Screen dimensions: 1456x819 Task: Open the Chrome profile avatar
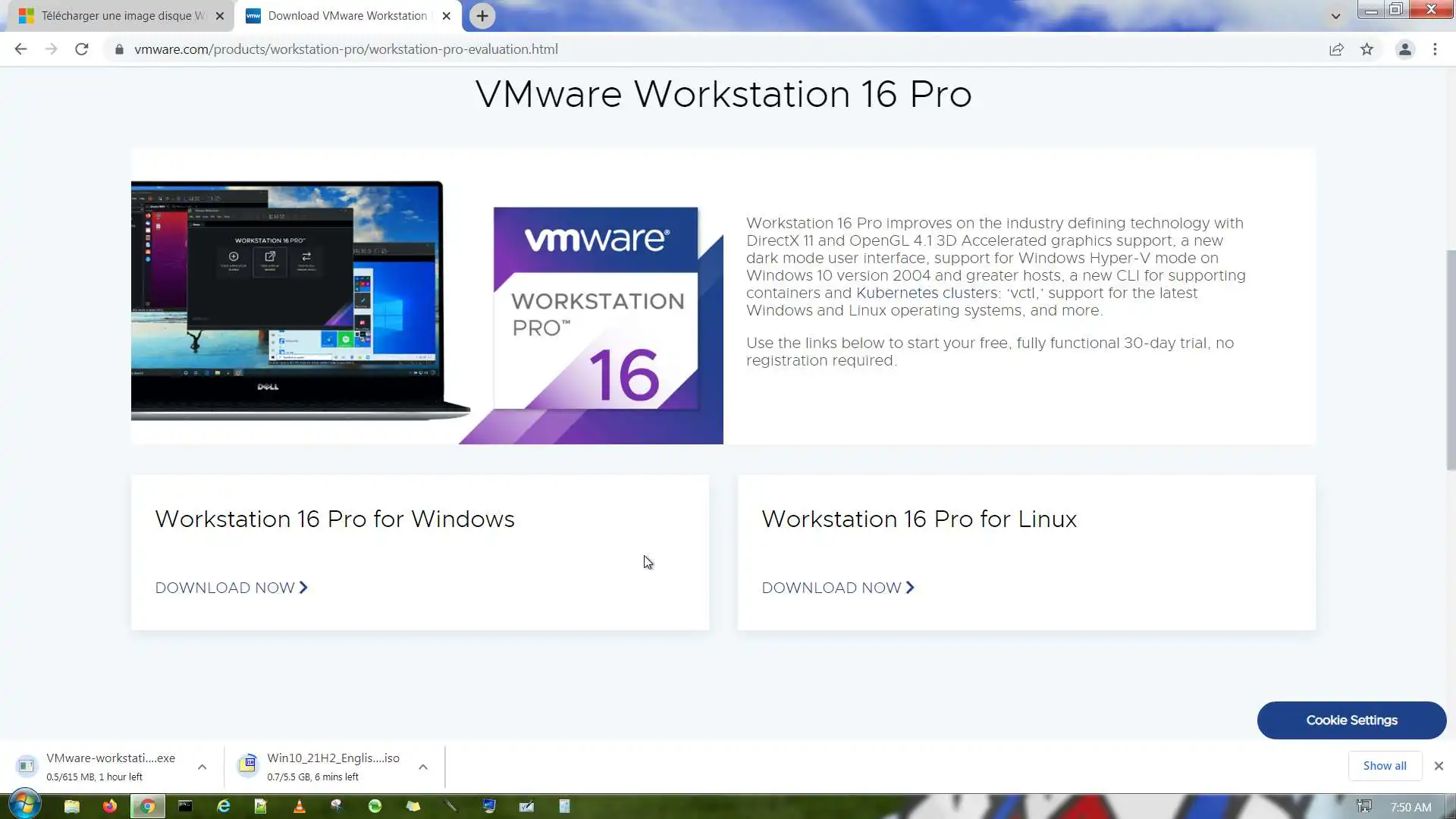coord(1404,49)
